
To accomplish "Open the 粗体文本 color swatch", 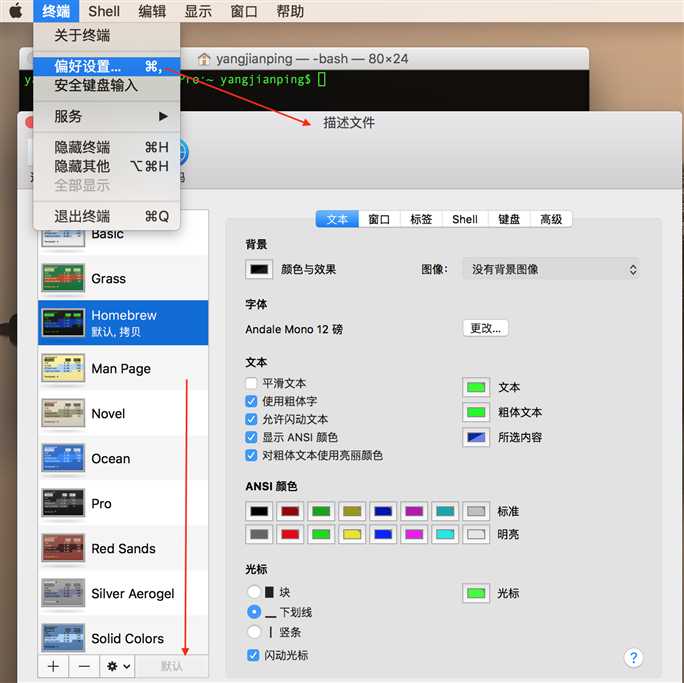I will click(476, 412).
